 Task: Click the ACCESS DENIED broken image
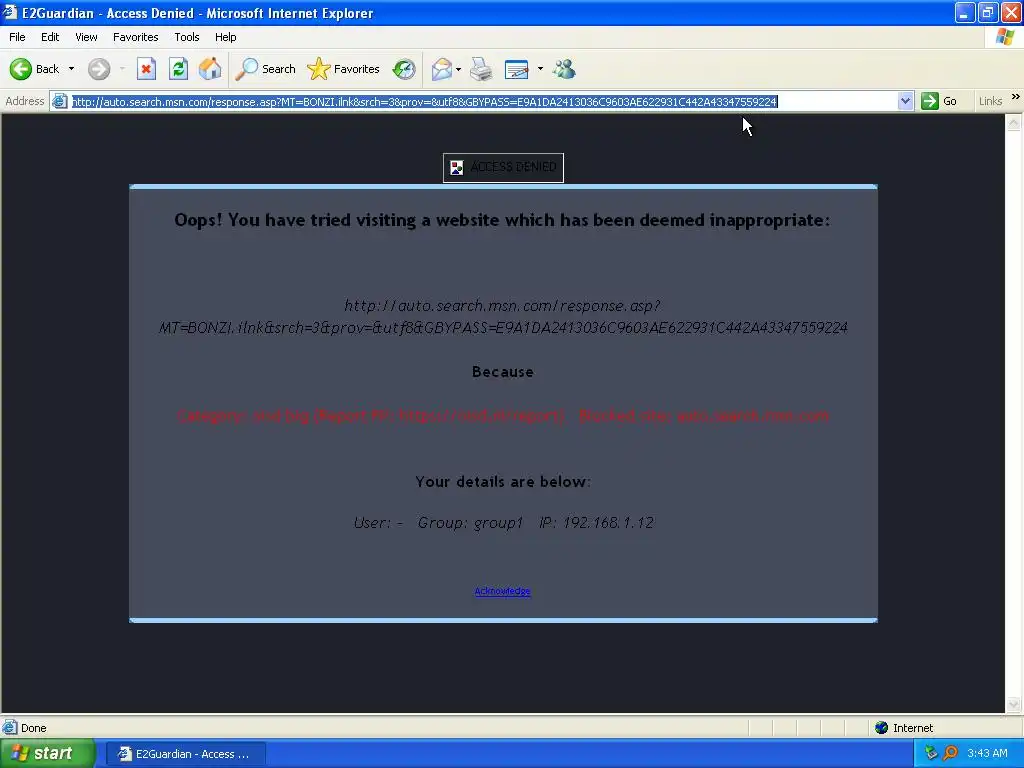503,167
